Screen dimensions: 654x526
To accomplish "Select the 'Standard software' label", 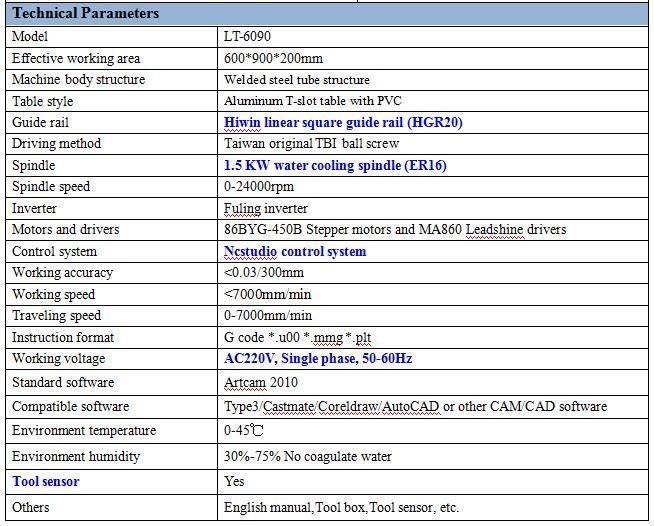I will coord(63,383).
